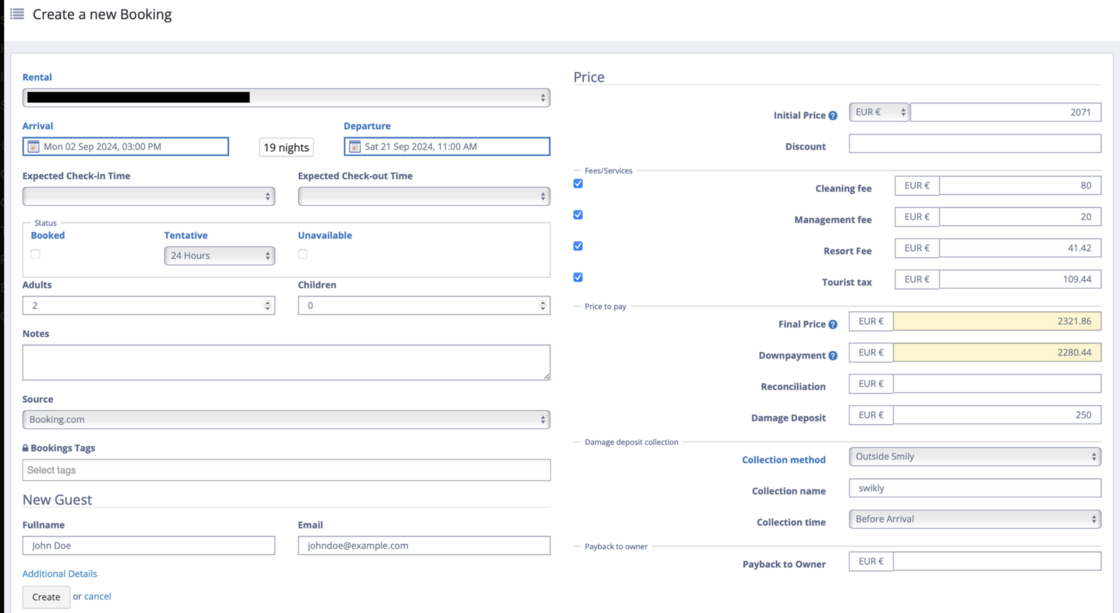This screenshot has width=1120, height=613.
Task: Click the Adults number stepper
Action: 267,305
